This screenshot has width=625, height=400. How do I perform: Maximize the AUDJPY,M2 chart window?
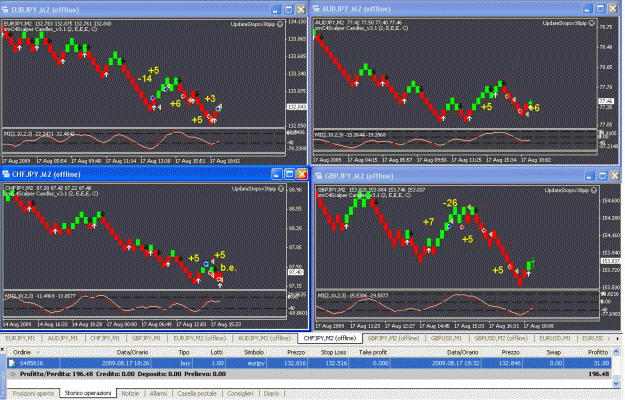pos(600,8)
